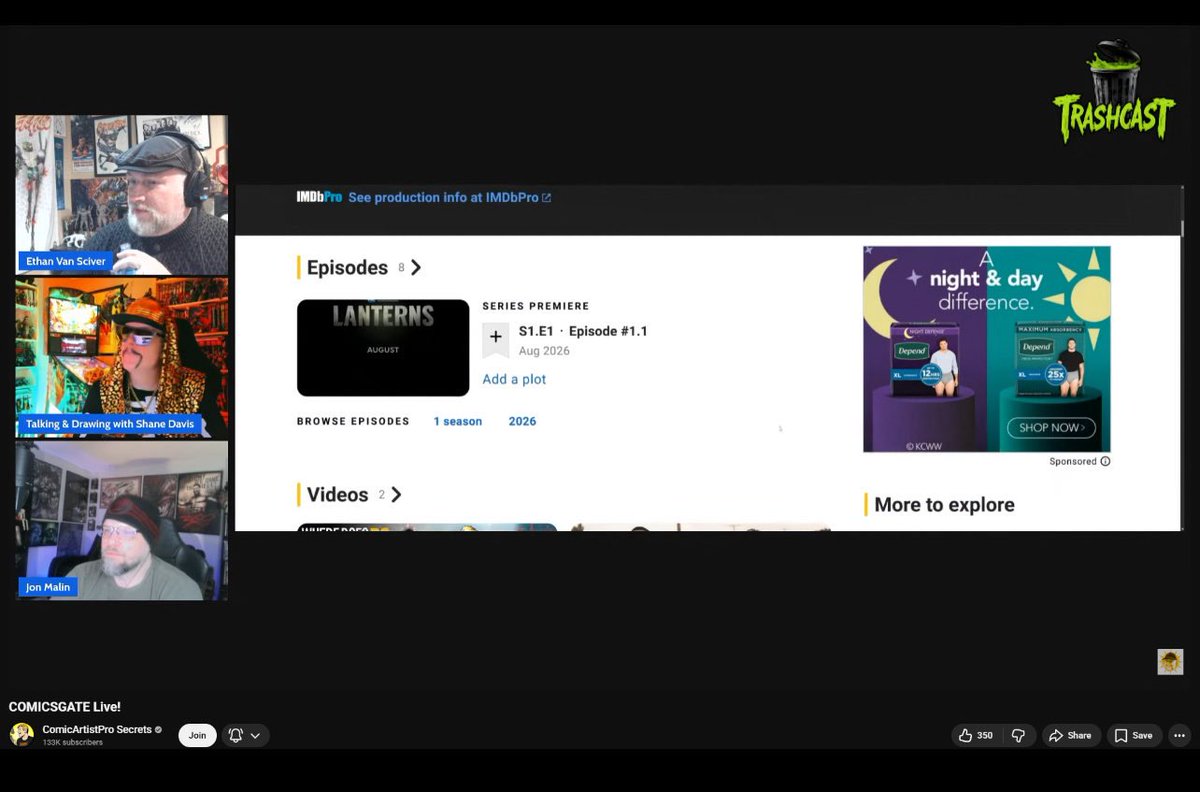The image size is (1200, 792).
Task: Click the 'Aug 2026' air date text
Action: click(x=544, y=351)
